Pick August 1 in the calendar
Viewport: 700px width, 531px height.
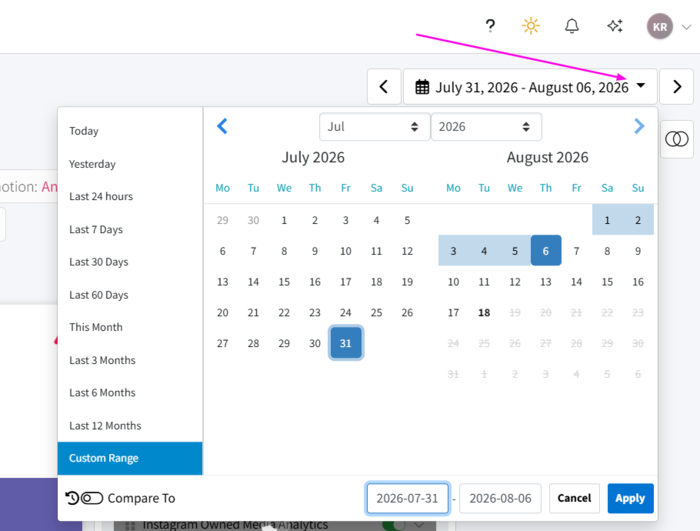(x=607, y=220)
